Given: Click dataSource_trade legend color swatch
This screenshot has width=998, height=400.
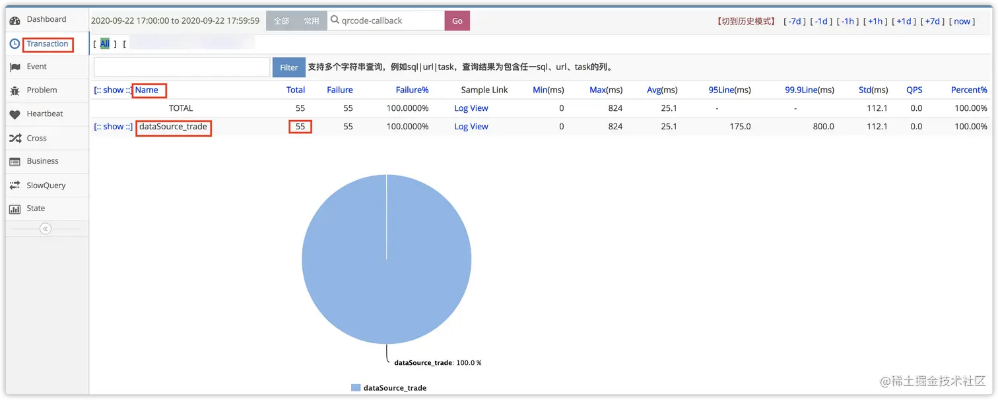Looking at the screenshot, I should pos(355,387).
